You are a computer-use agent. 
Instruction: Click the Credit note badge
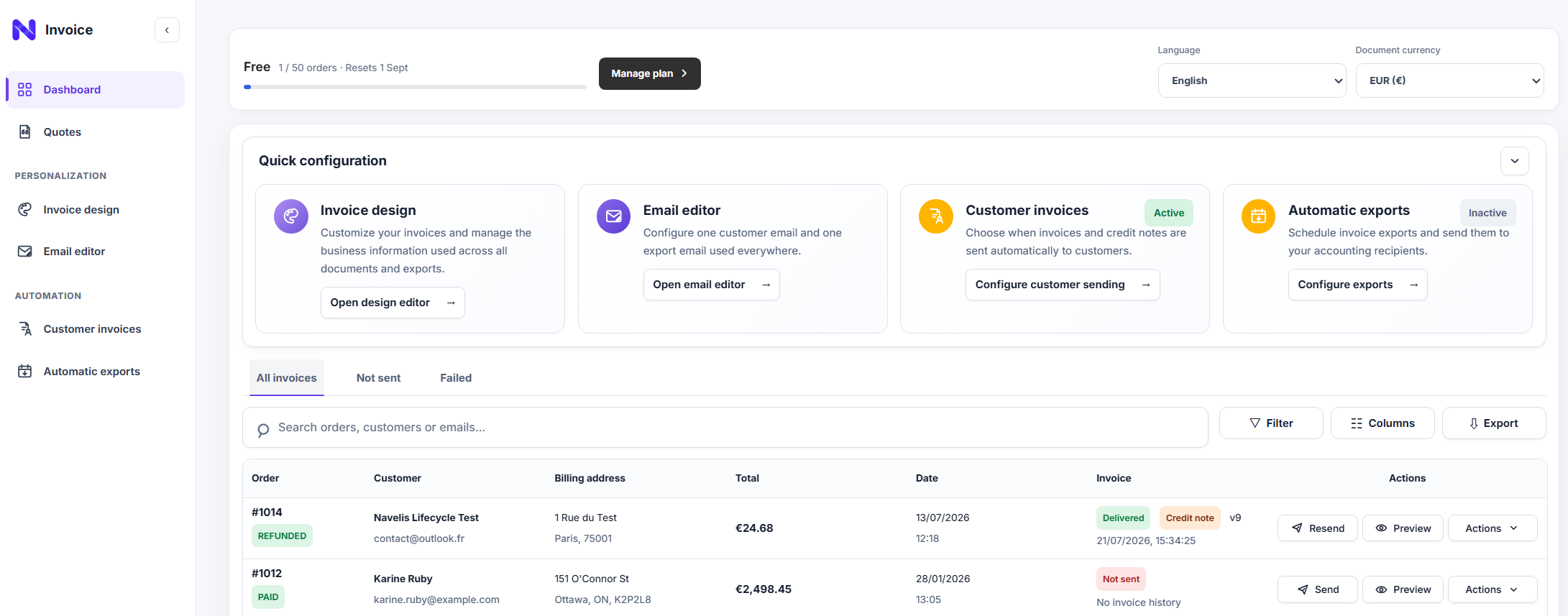click(x=1190, y=518)
